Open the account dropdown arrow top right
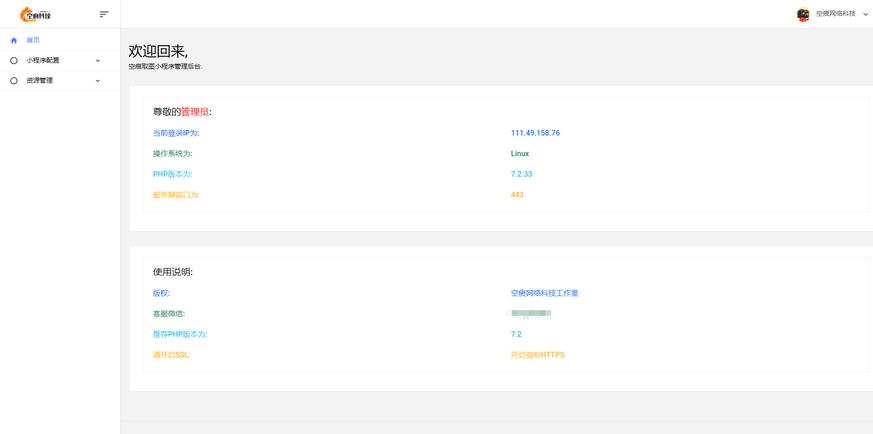This screenshot has height=434, width=873. coord(865,14)
